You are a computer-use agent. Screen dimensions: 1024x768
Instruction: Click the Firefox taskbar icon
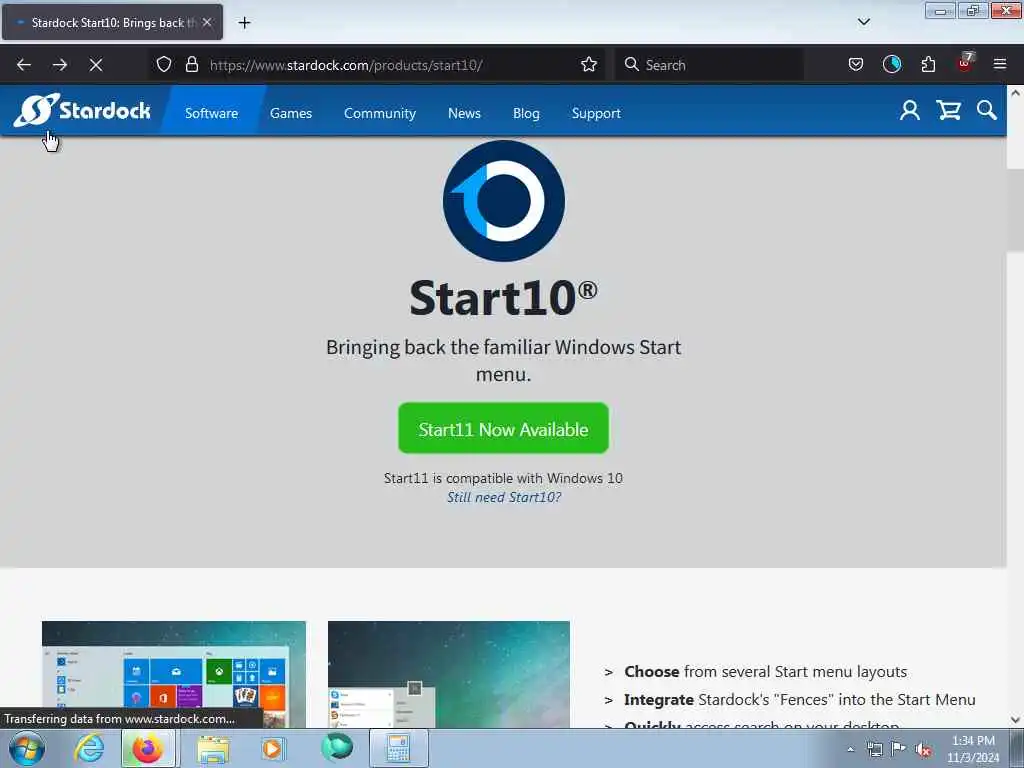(148, 748)
